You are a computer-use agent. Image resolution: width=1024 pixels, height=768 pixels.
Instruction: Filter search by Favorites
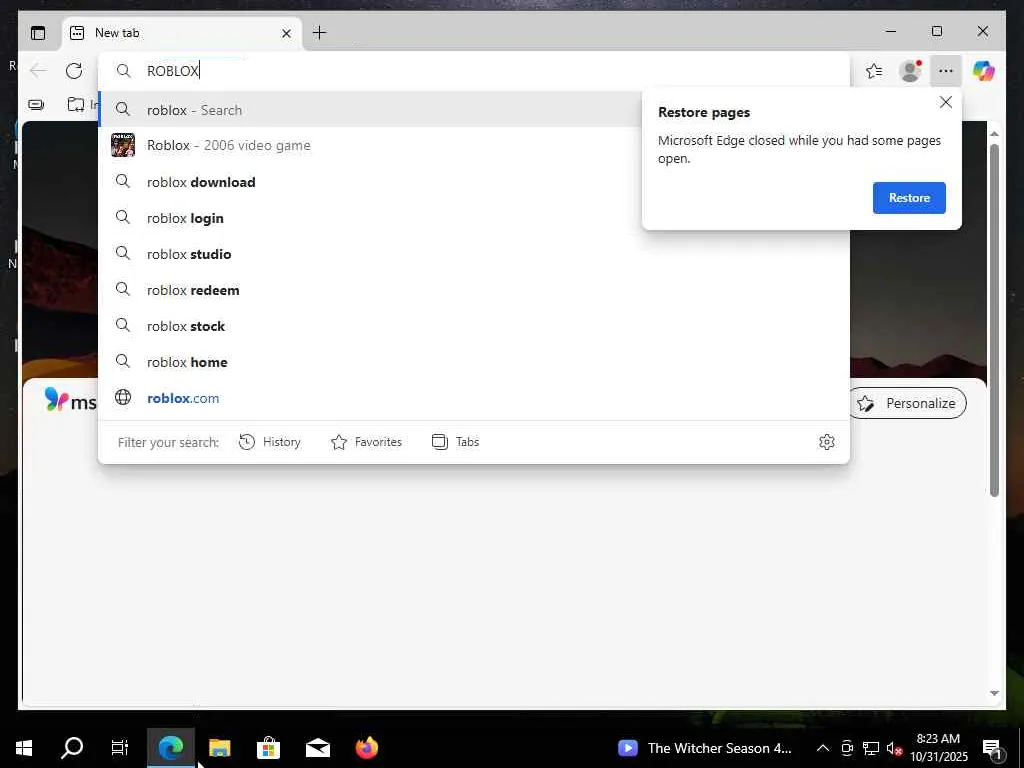366,442
